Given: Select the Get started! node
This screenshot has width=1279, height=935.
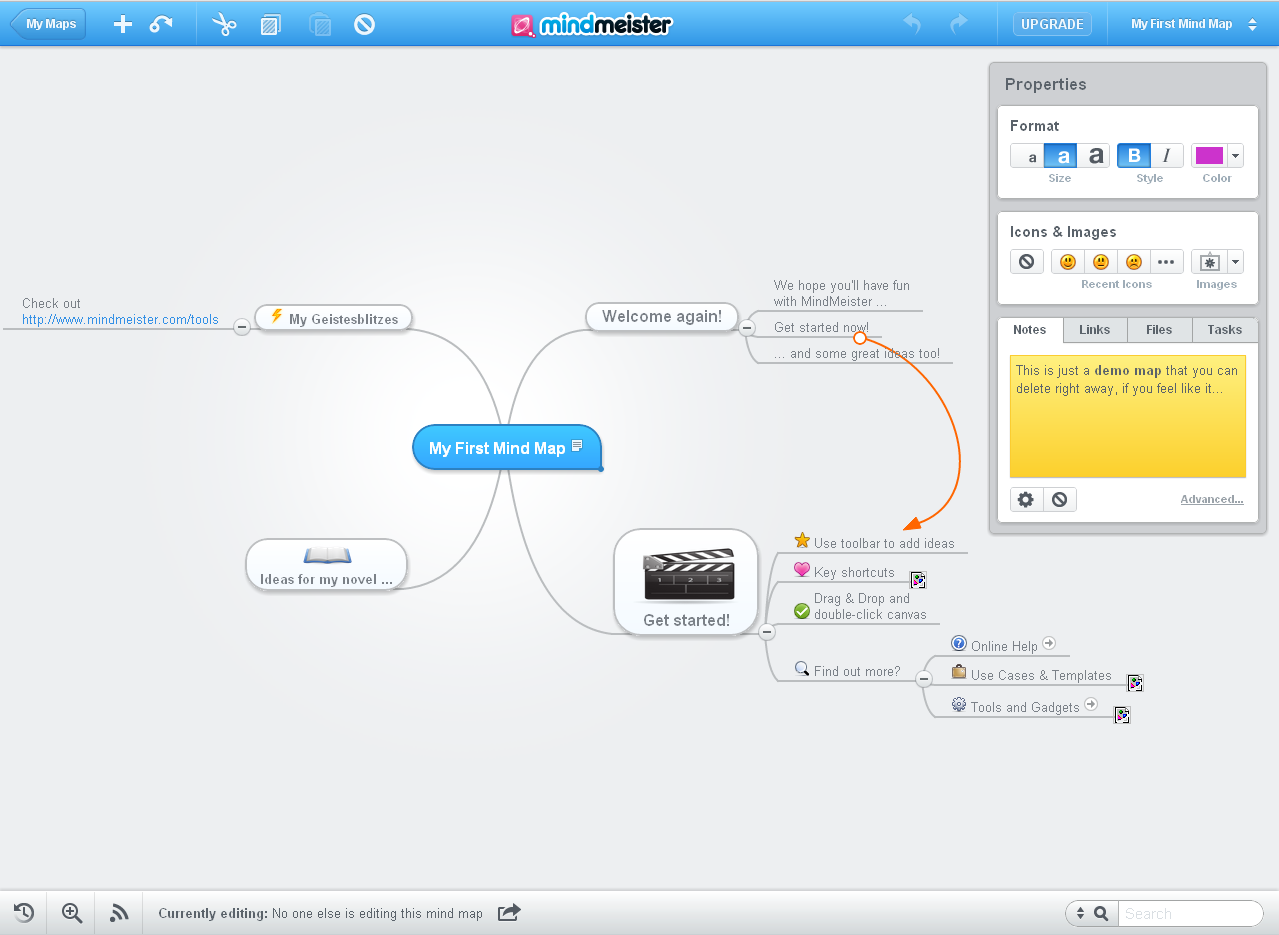Looking at the screenshot, I should (686, 582).
